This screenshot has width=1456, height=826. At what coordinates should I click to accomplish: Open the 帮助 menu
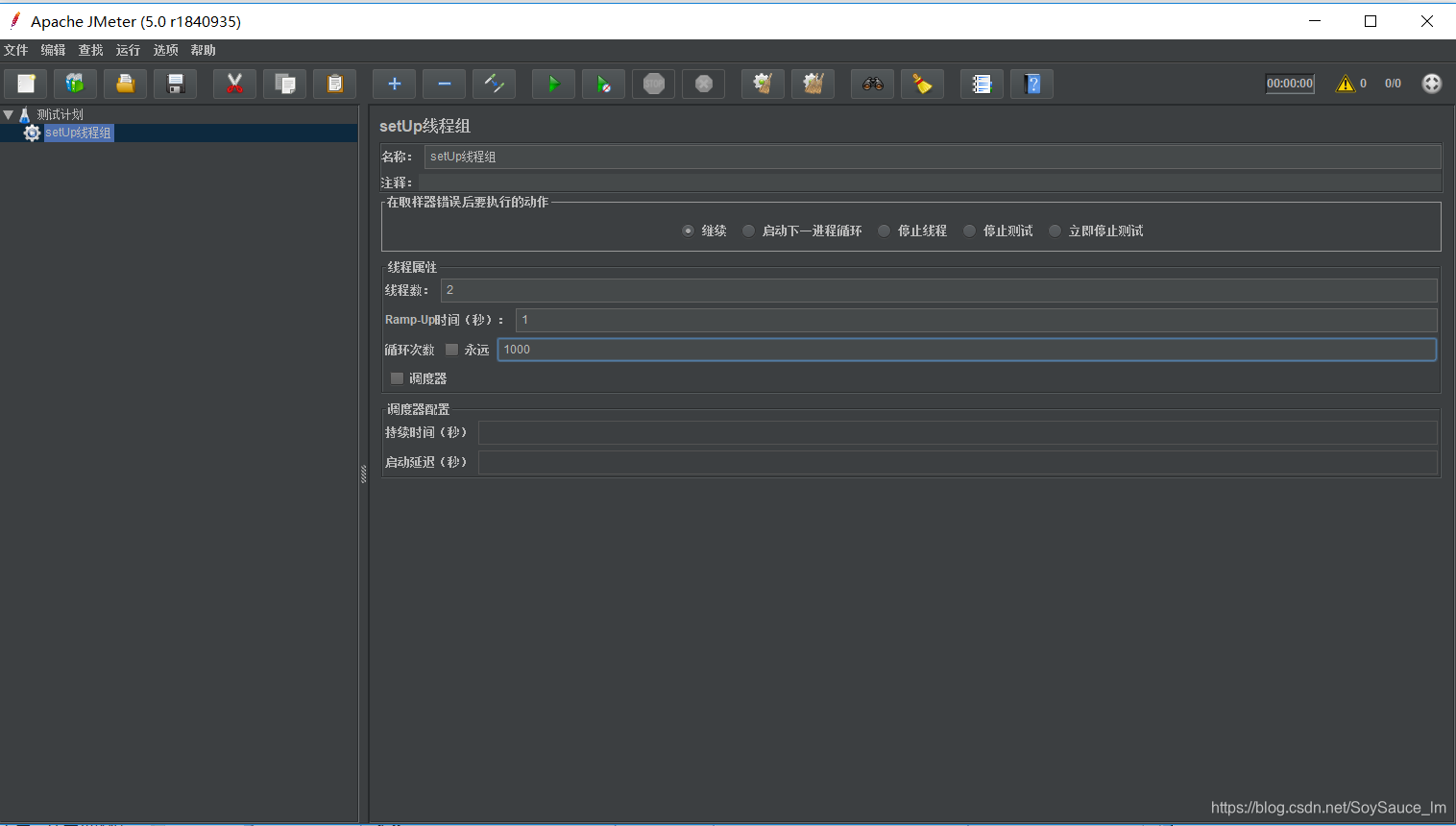pyautogui.click(x=204, y=50)
